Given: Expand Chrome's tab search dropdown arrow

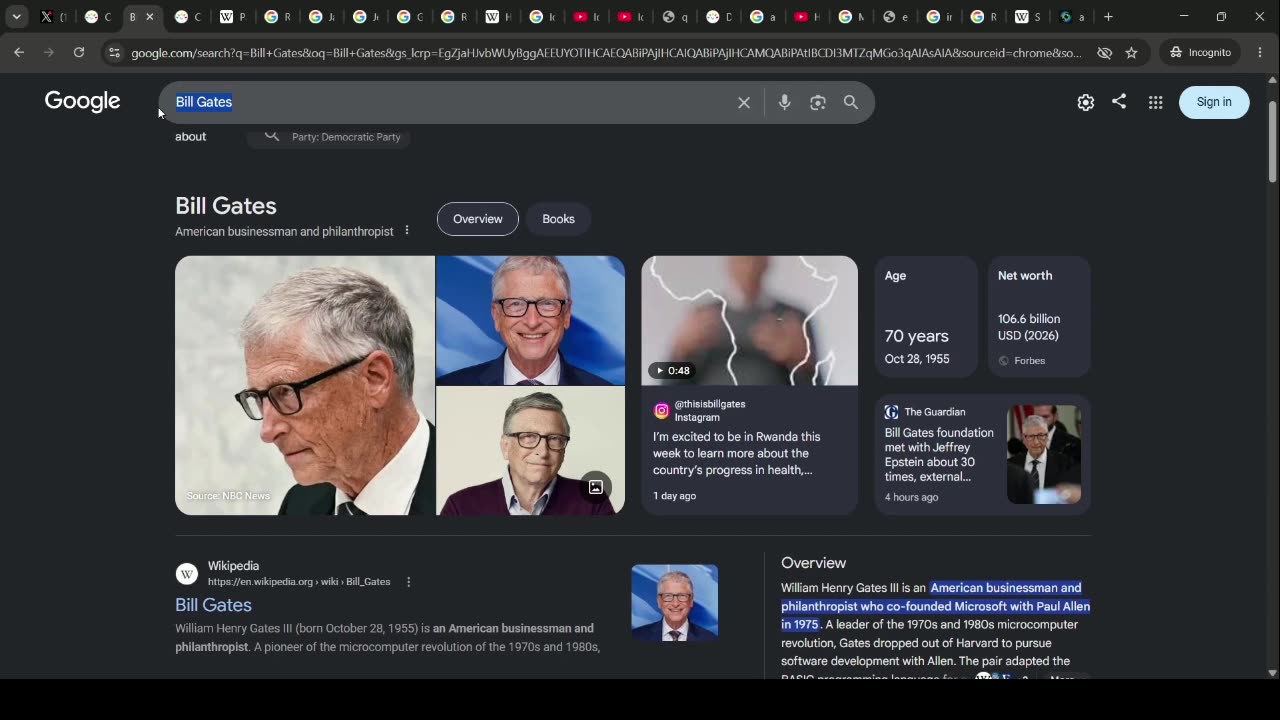Looking at the screenshot, I should [x=17, y=17].
